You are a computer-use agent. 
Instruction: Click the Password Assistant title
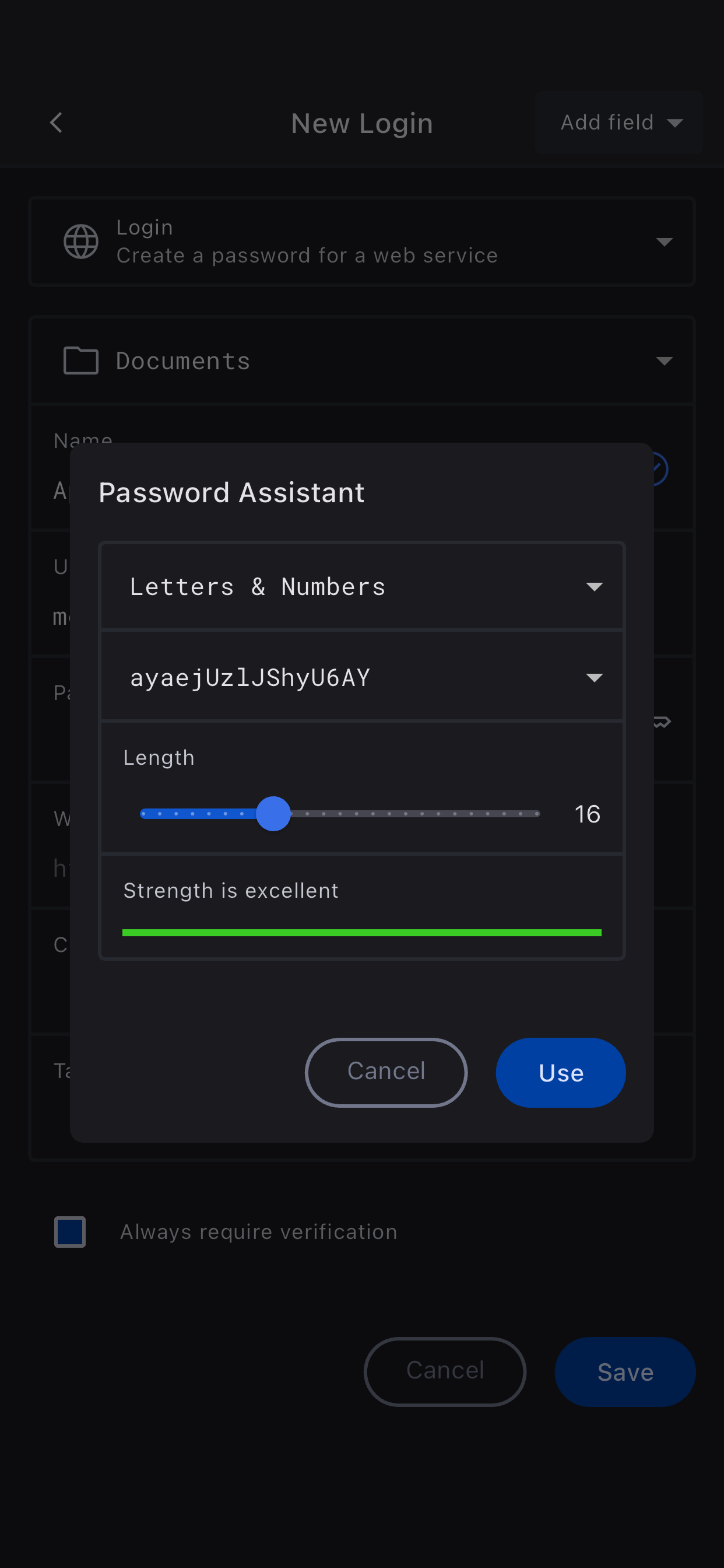coord(231,492)
